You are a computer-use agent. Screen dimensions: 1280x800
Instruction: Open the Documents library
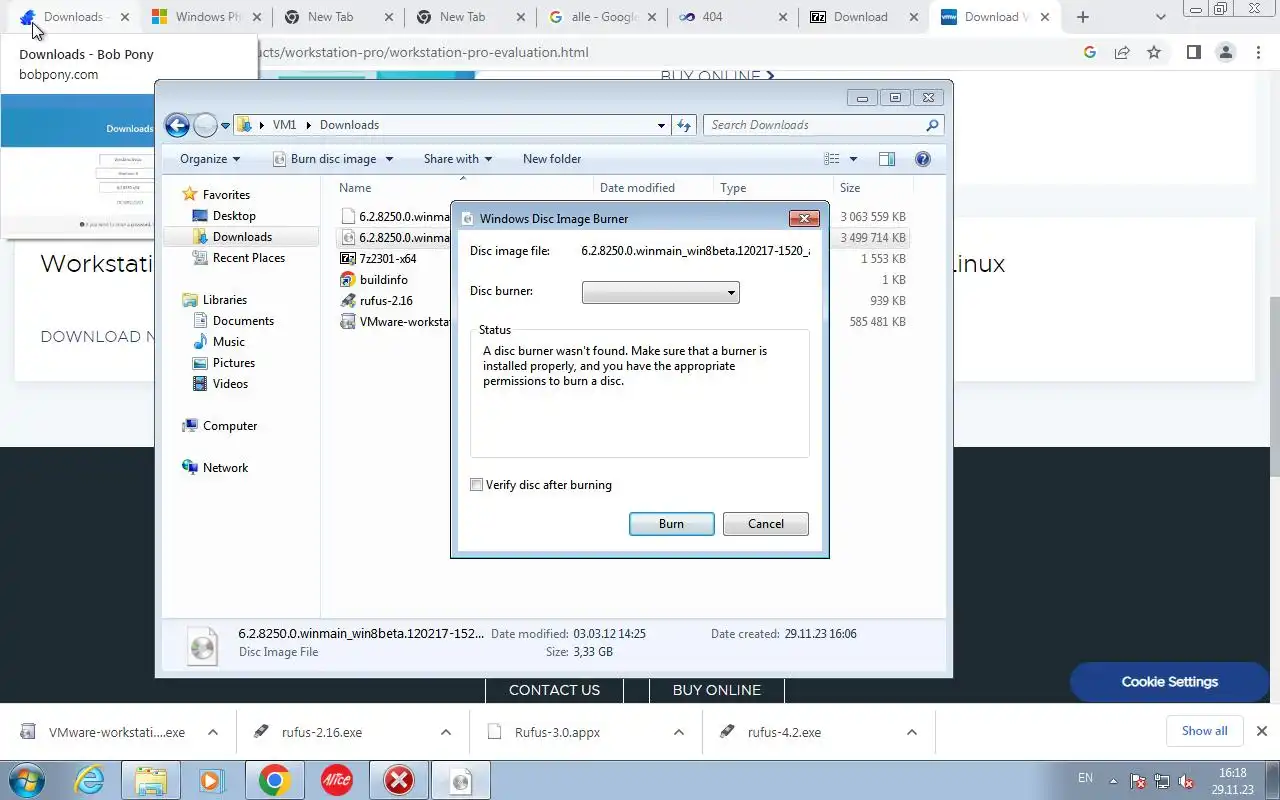[x=243, y=321]
